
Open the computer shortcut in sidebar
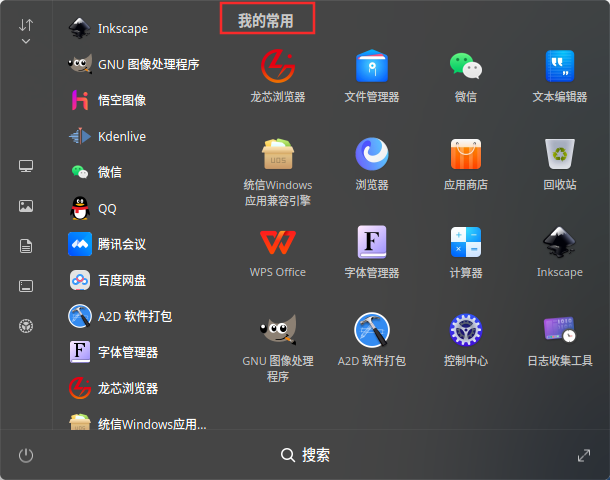pyautogui.click(x=26, y=166)
